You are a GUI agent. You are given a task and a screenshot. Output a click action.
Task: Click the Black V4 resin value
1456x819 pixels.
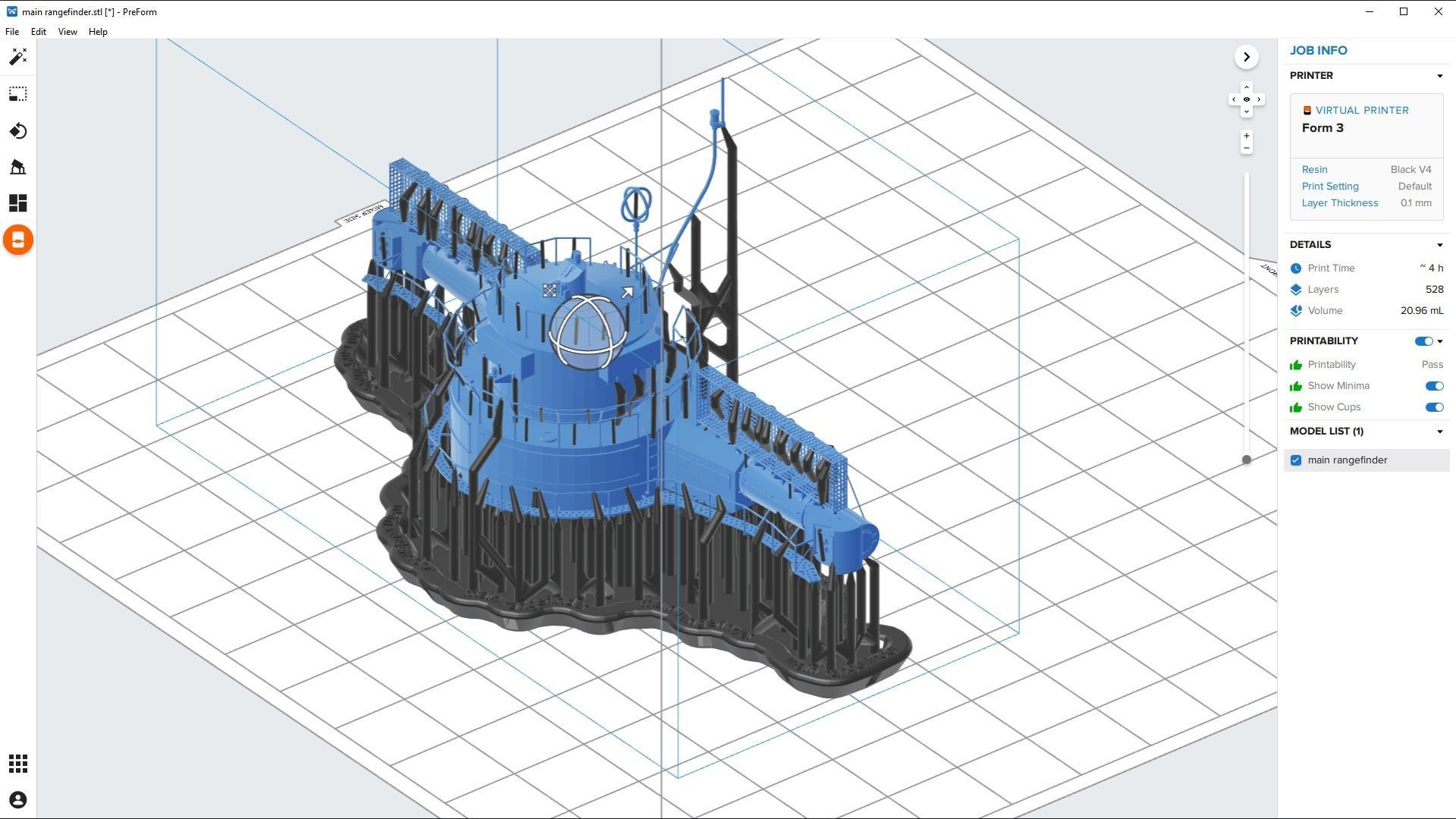tap(1410, 170)
